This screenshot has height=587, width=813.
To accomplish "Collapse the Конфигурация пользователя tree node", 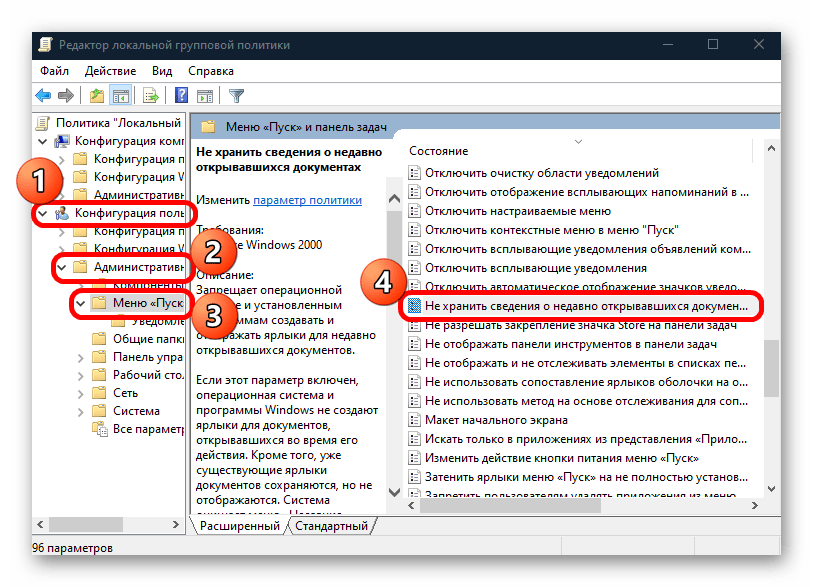I will point(42,213).
